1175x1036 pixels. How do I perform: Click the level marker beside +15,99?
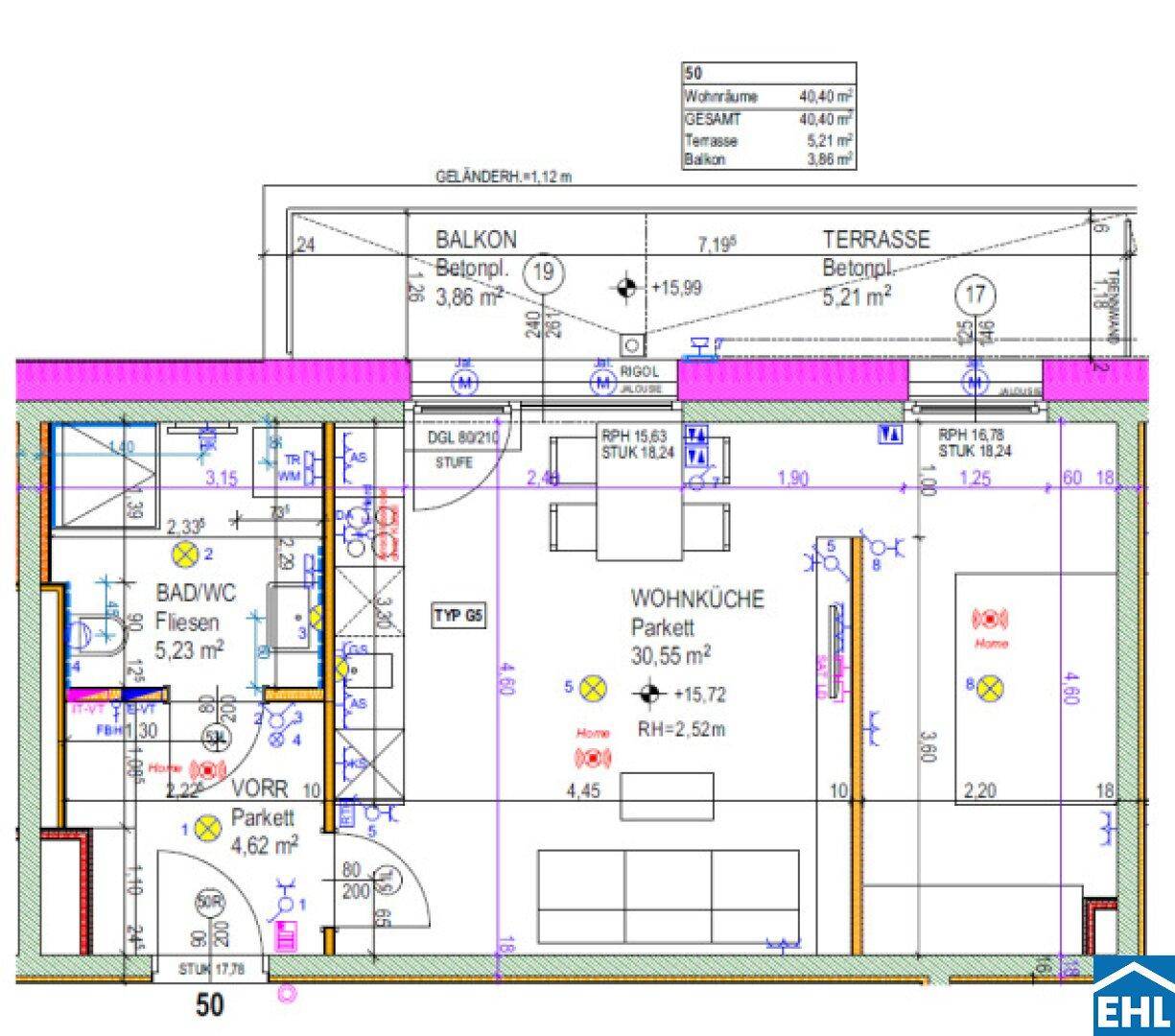point(626,286)
